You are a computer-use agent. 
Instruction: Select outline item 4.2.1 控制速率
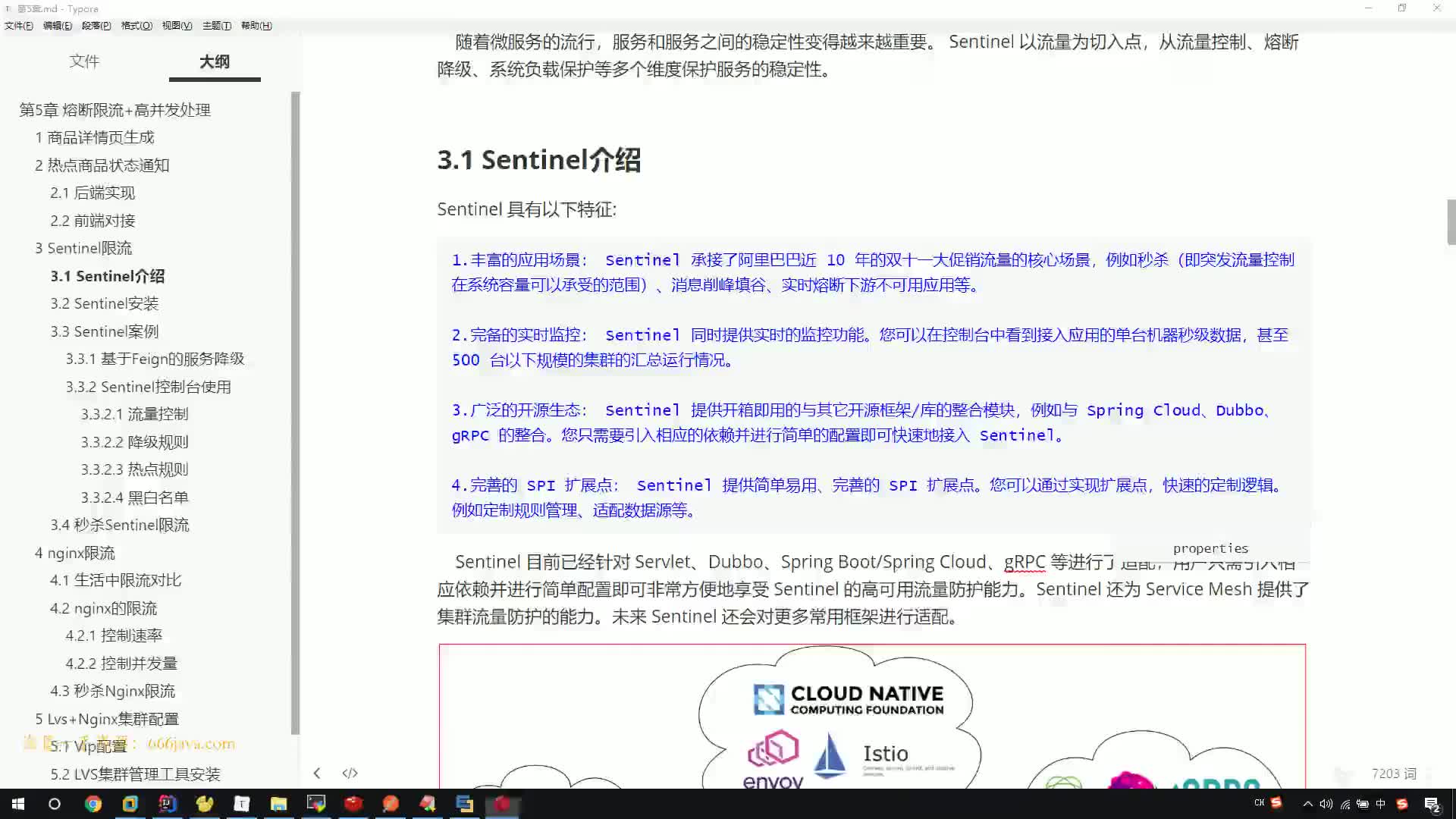114,635
